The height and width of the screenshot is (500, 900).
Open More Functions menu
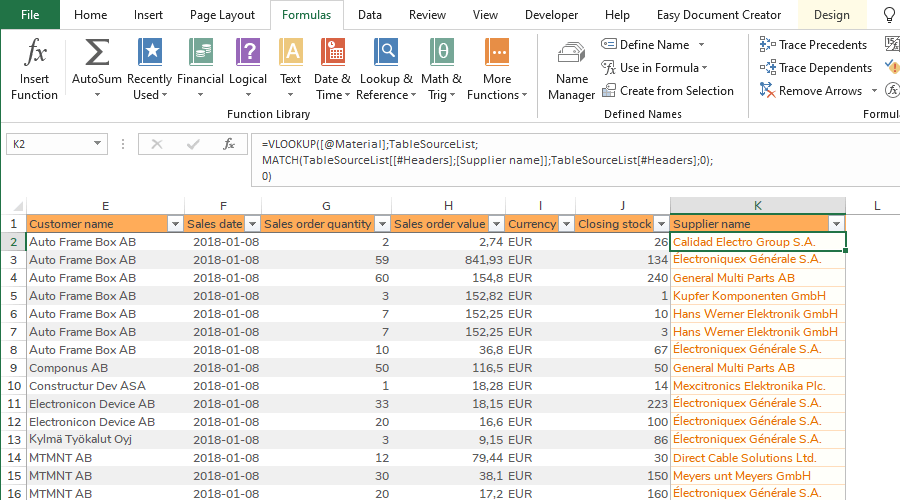(x=497, y=69)
